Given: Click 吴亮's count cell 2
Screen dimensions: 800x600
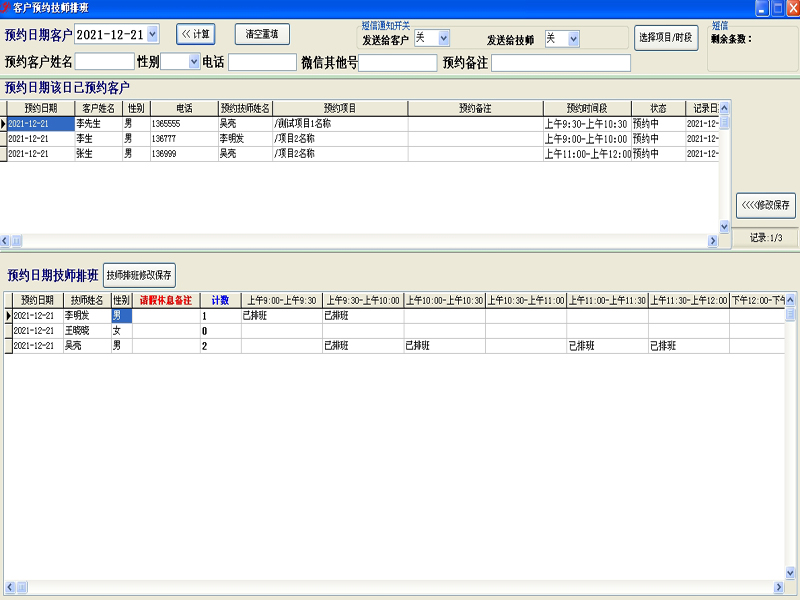Looking at the screenshot, I should [220, 346].
